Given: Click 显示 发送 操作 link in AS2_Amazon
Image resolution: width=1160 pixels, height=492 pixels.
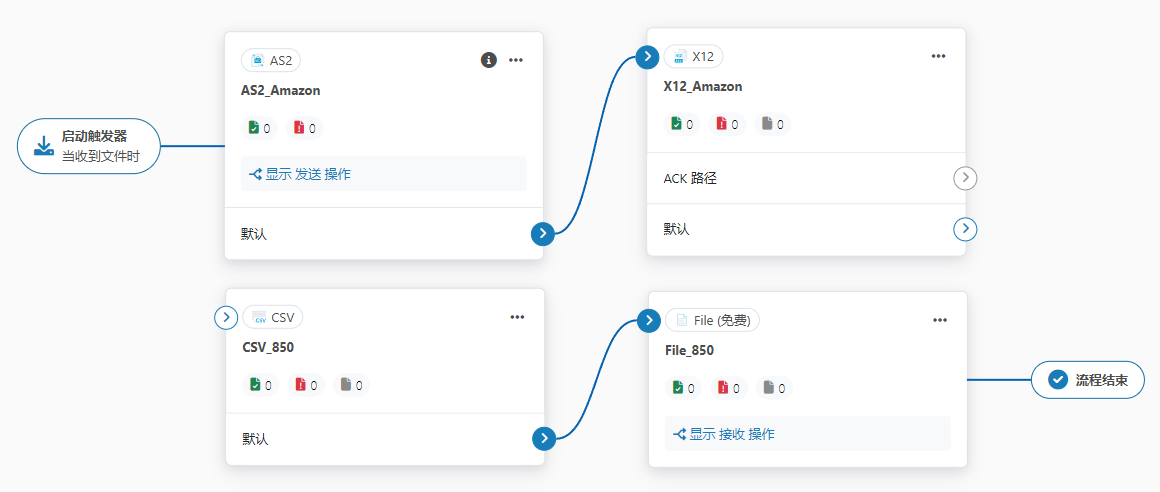Looking at the screenshot, I should click(300, 174).
